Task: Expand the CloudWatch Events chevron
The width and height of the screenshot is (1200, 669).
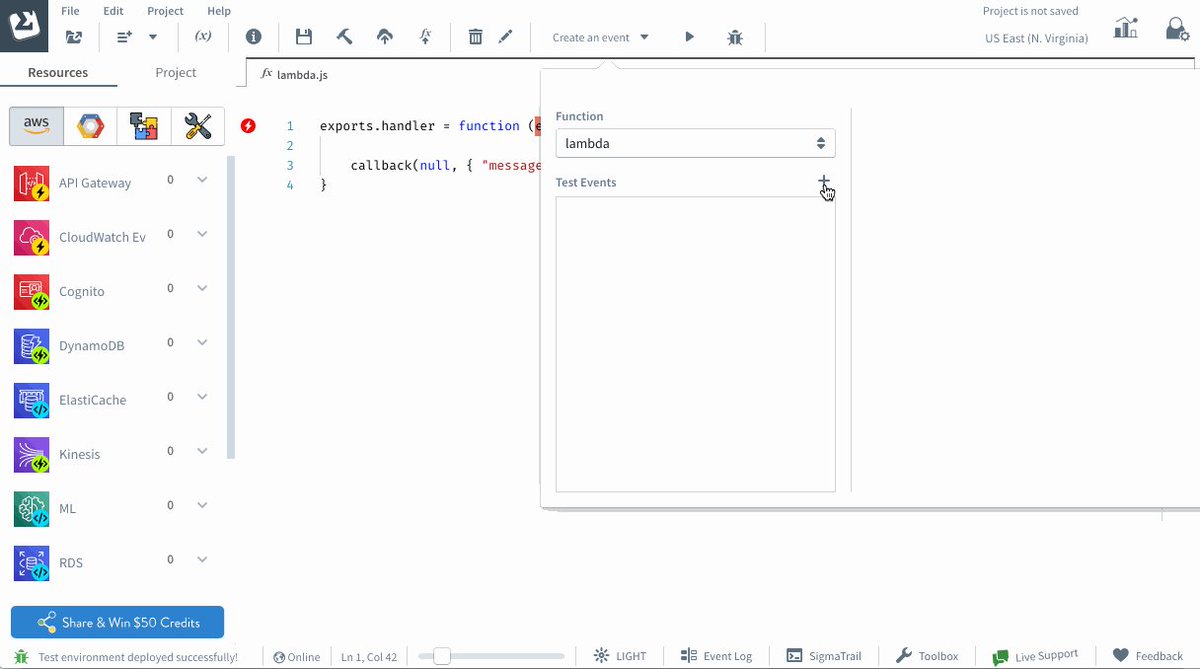Action: 202,234
